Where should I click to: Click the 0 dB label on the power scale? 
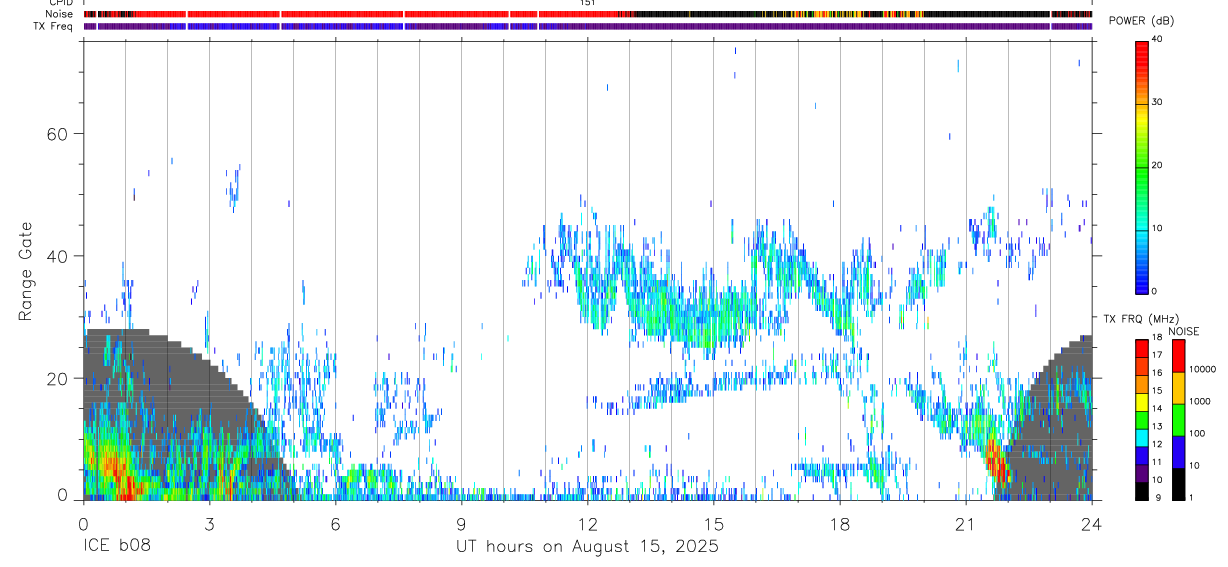click(x=1155, y=291)
